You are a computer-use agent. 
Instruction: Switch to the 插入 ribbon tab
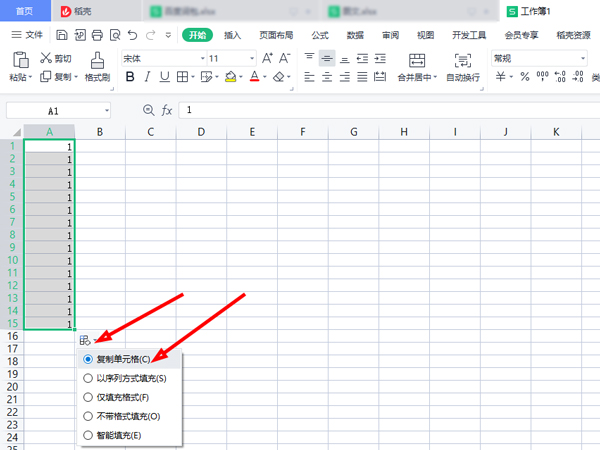click(x=233, y=35)
